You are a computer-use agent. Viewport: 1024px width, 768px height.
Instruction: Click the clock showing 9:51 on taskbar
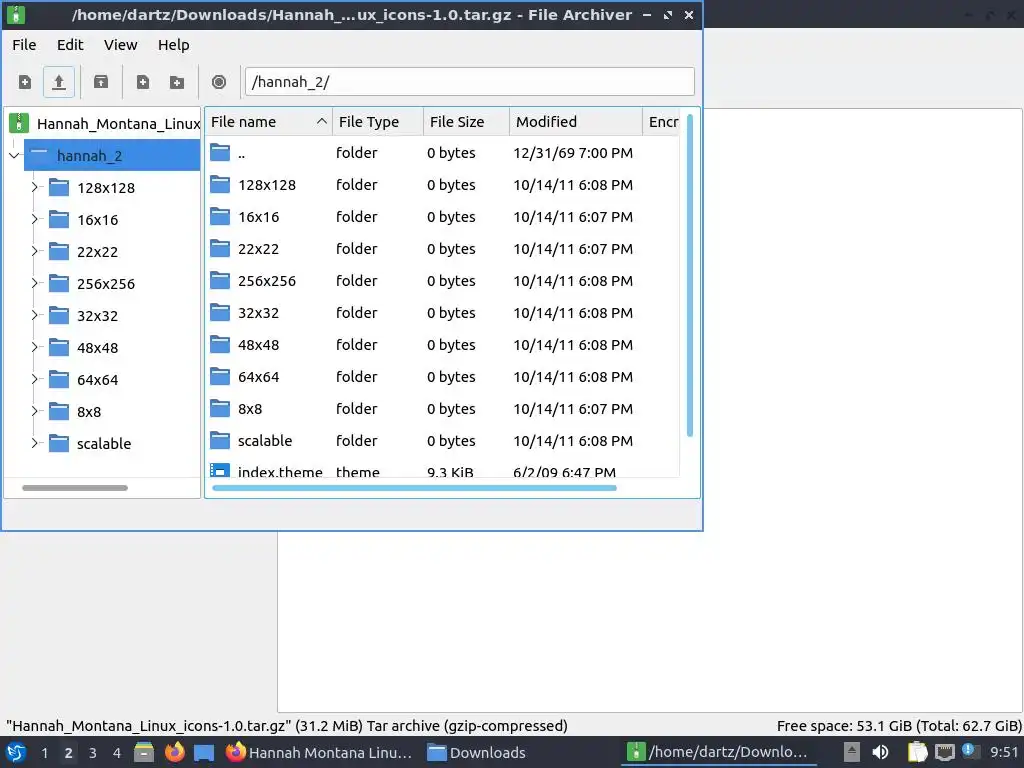[x=1004, y=752]
